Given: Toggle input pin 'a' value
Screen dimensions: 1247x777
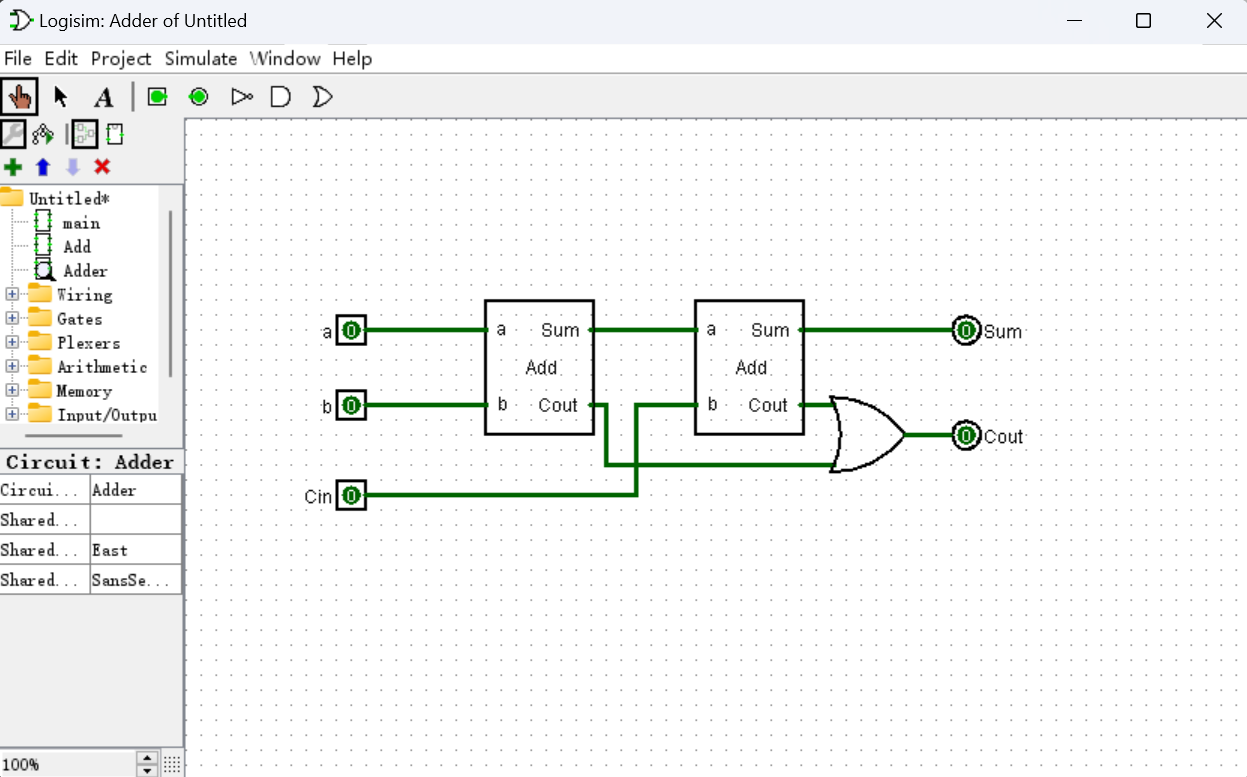Looking at the screenshot, I should click(x=351, y=330).
